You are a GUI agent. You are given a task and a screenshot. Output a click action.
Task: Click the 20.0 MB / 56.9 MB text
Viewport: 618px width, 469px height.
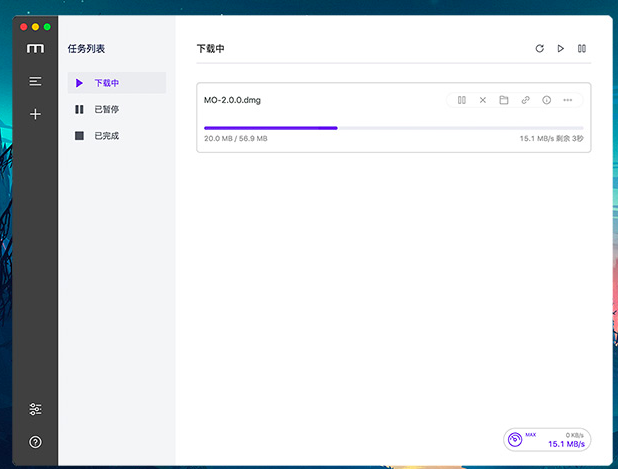(x=236, y=138)
